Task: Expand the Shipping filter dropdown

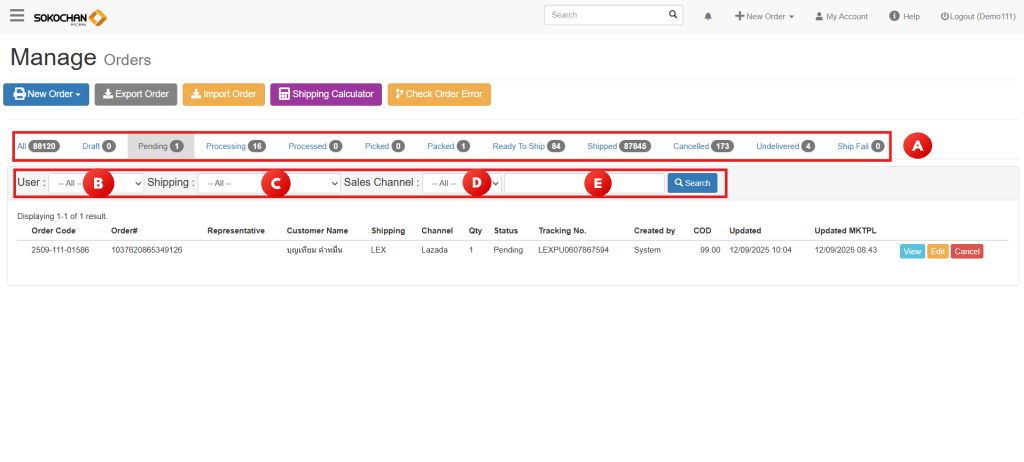Action: (x=269, y=184)
